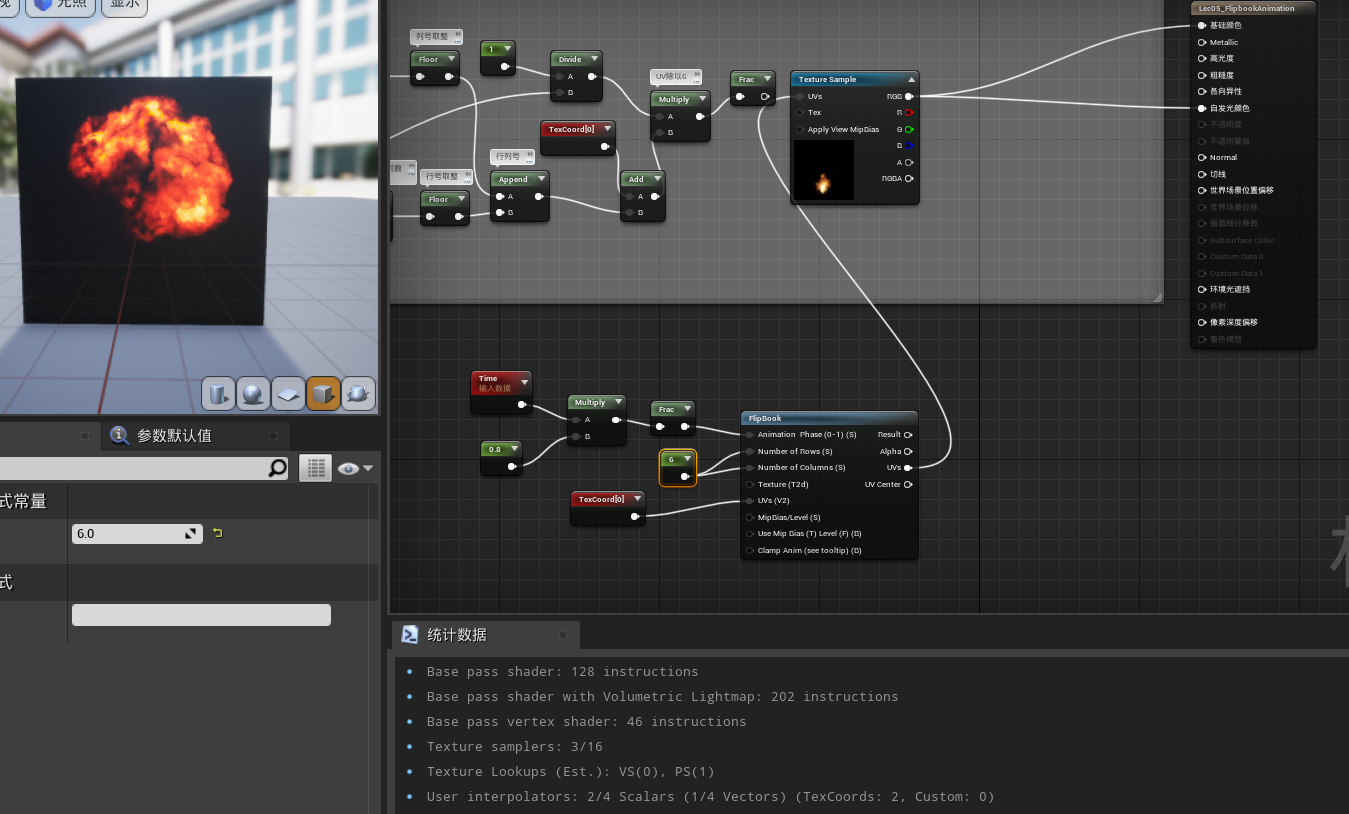This screenshot has height=814, width=1349.
Task: Click the 'Texture samplers: 3/16' stats line
Action: click(x=514, y=746)
